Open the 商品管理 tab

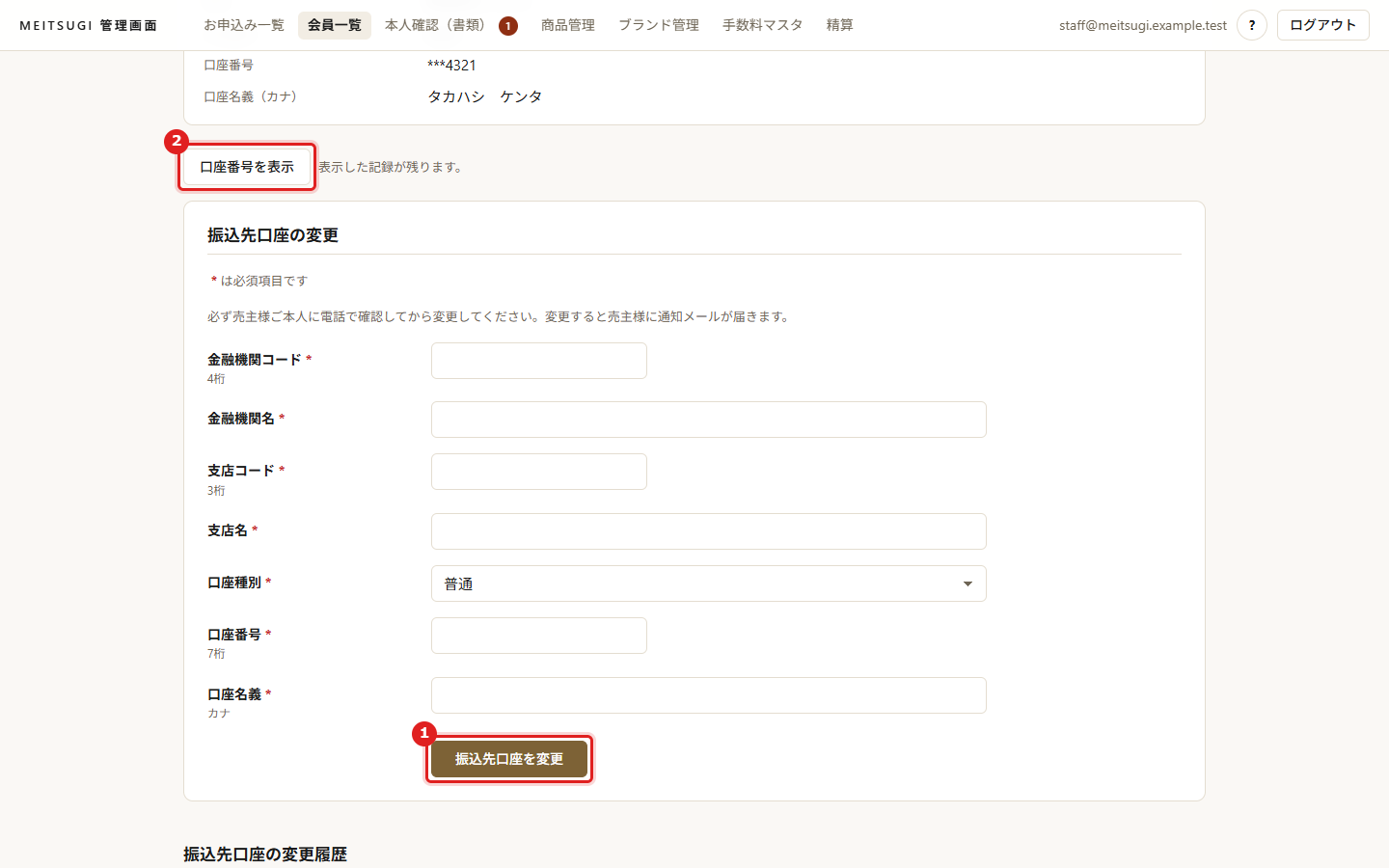[x=568, y=25]
